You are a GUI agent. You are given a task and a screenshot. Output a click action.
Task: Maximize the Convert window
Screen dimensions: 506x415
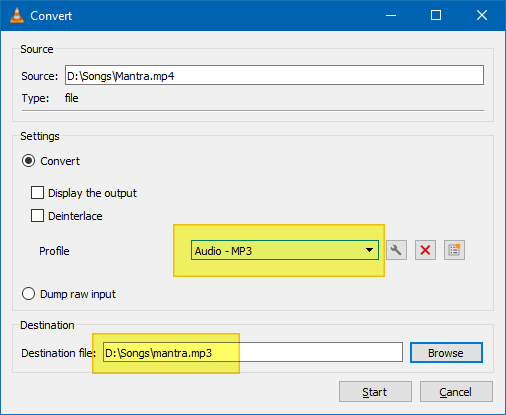436,15
